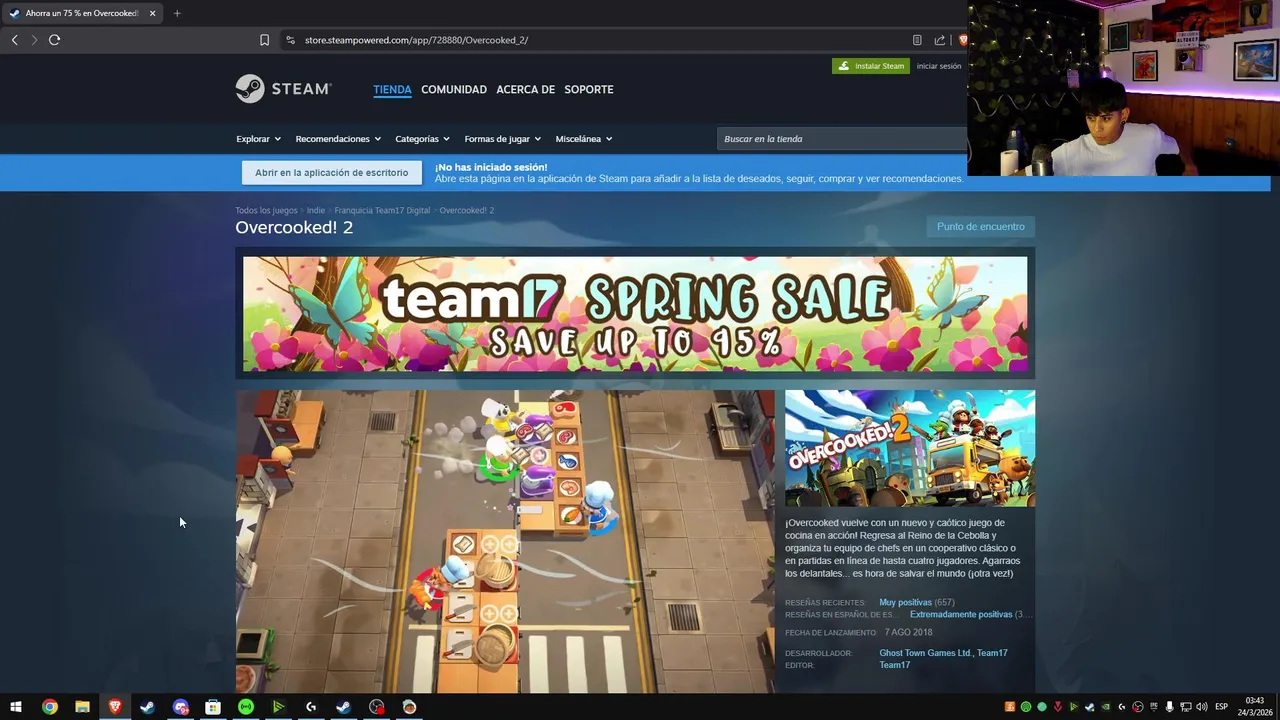Click the volume speaker icon in the tray
This screenshot has height=720, width=1280.
point(1201,707)
